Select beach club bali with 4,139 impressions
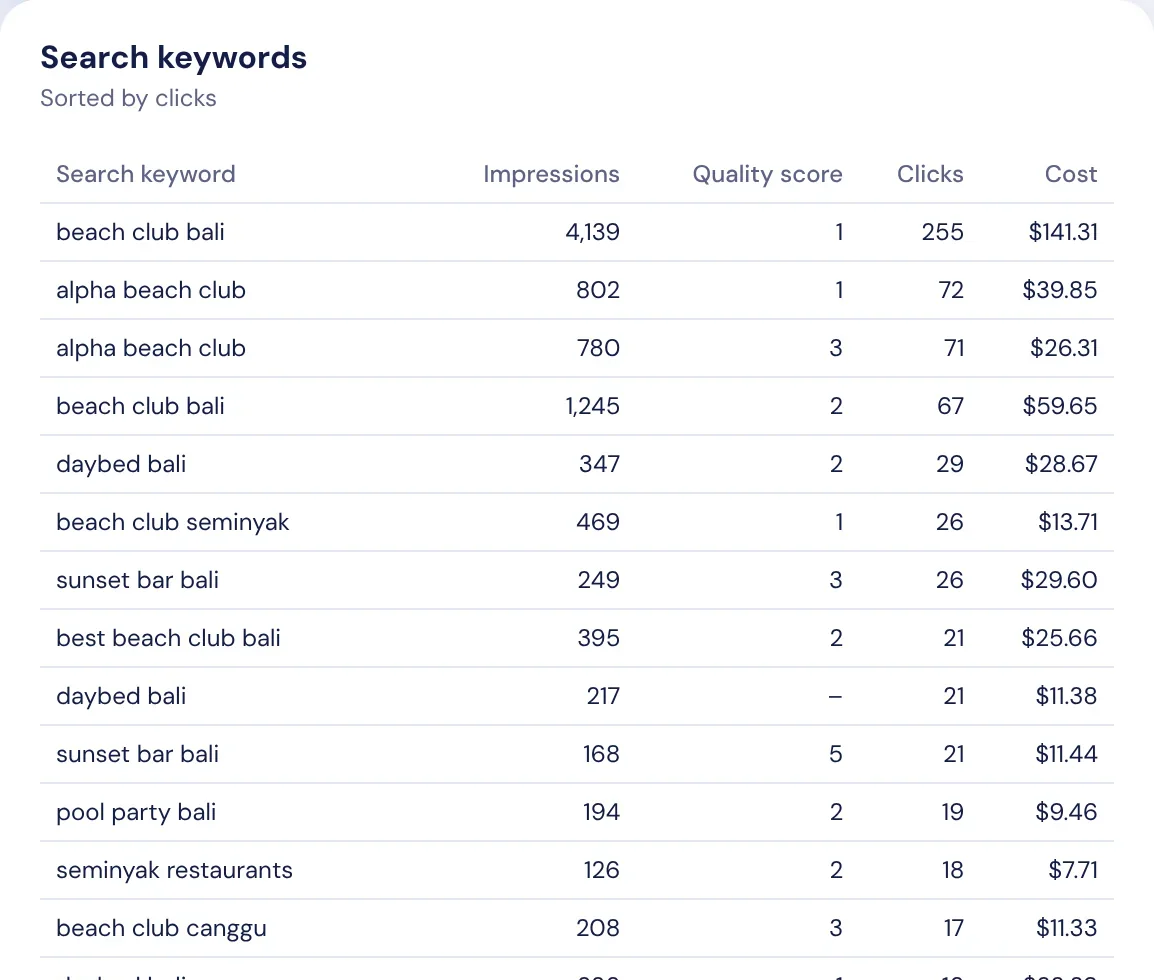Viewport: 1154px width, 980px height. tap(577, 232)
